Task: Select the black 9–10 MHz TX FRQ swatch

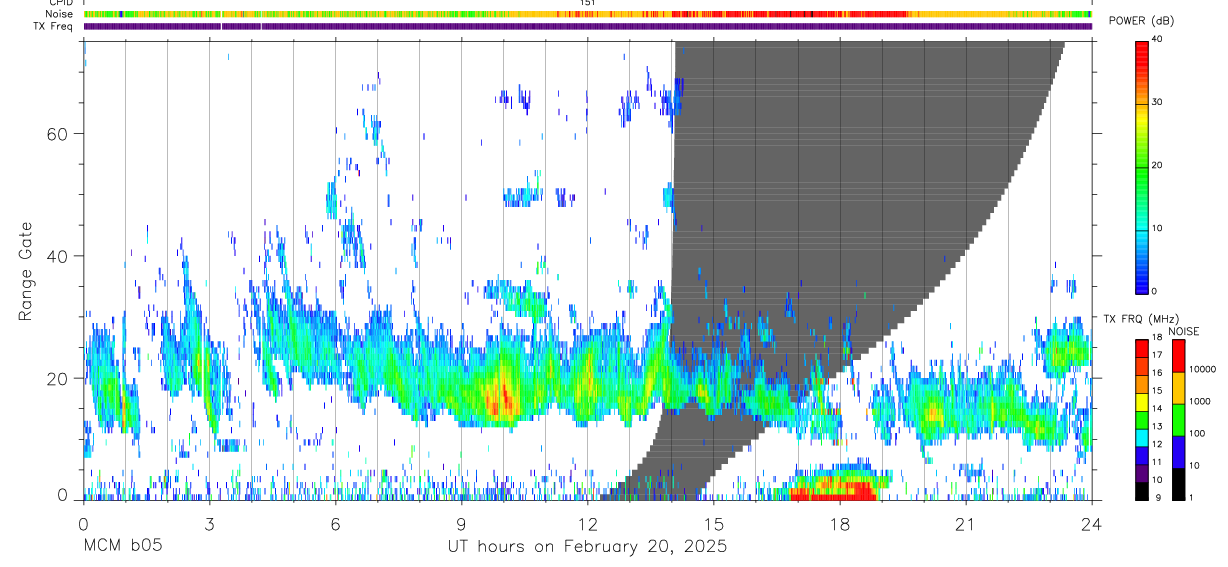Action: pos(1142,491)
